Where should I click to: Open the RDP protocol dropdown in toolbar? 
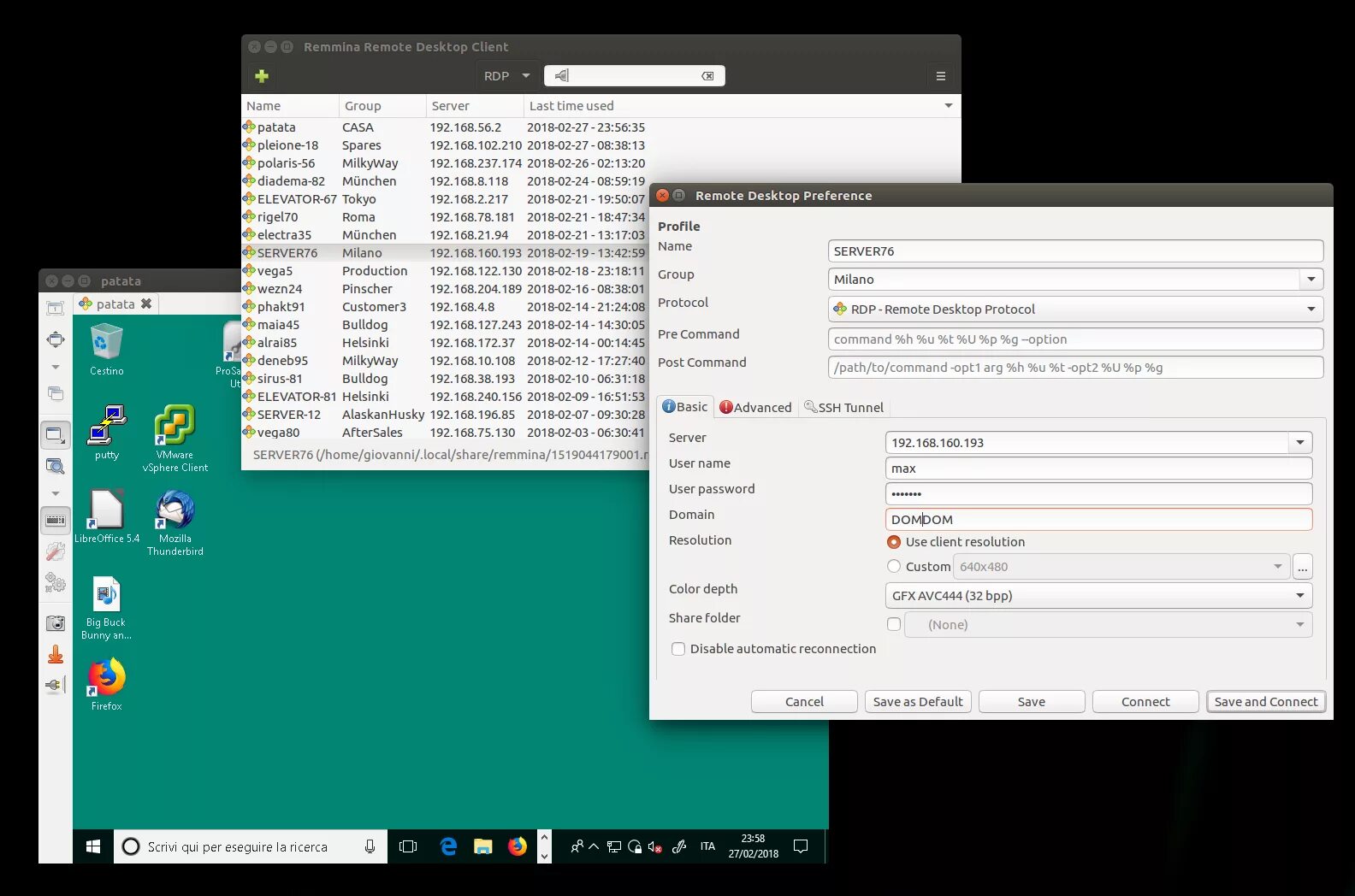[507, 76]
